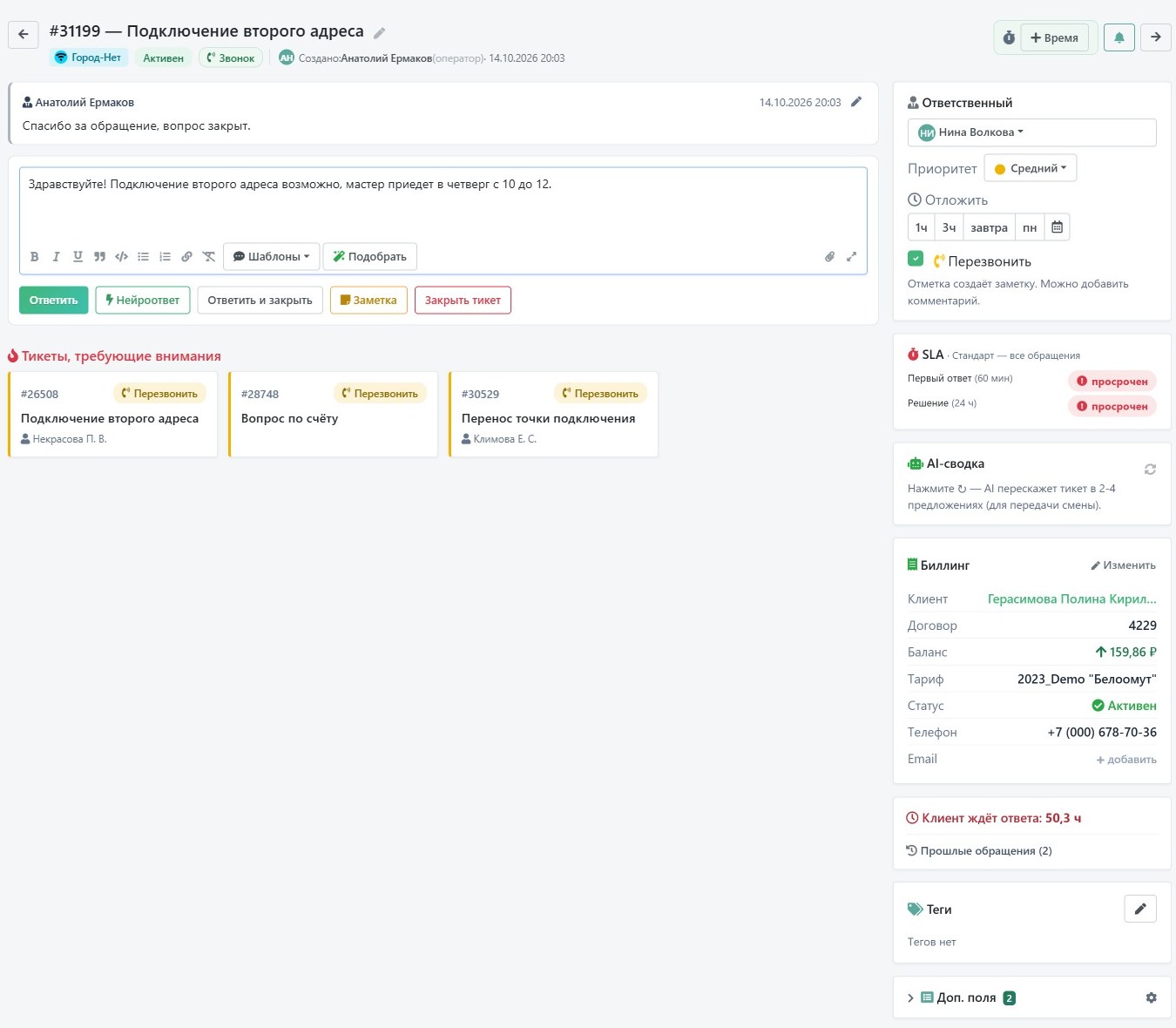Viewport: 1176px width, 1028px height.
Task: Change priority from Средний dropdown
Action: pos(1031,168)
